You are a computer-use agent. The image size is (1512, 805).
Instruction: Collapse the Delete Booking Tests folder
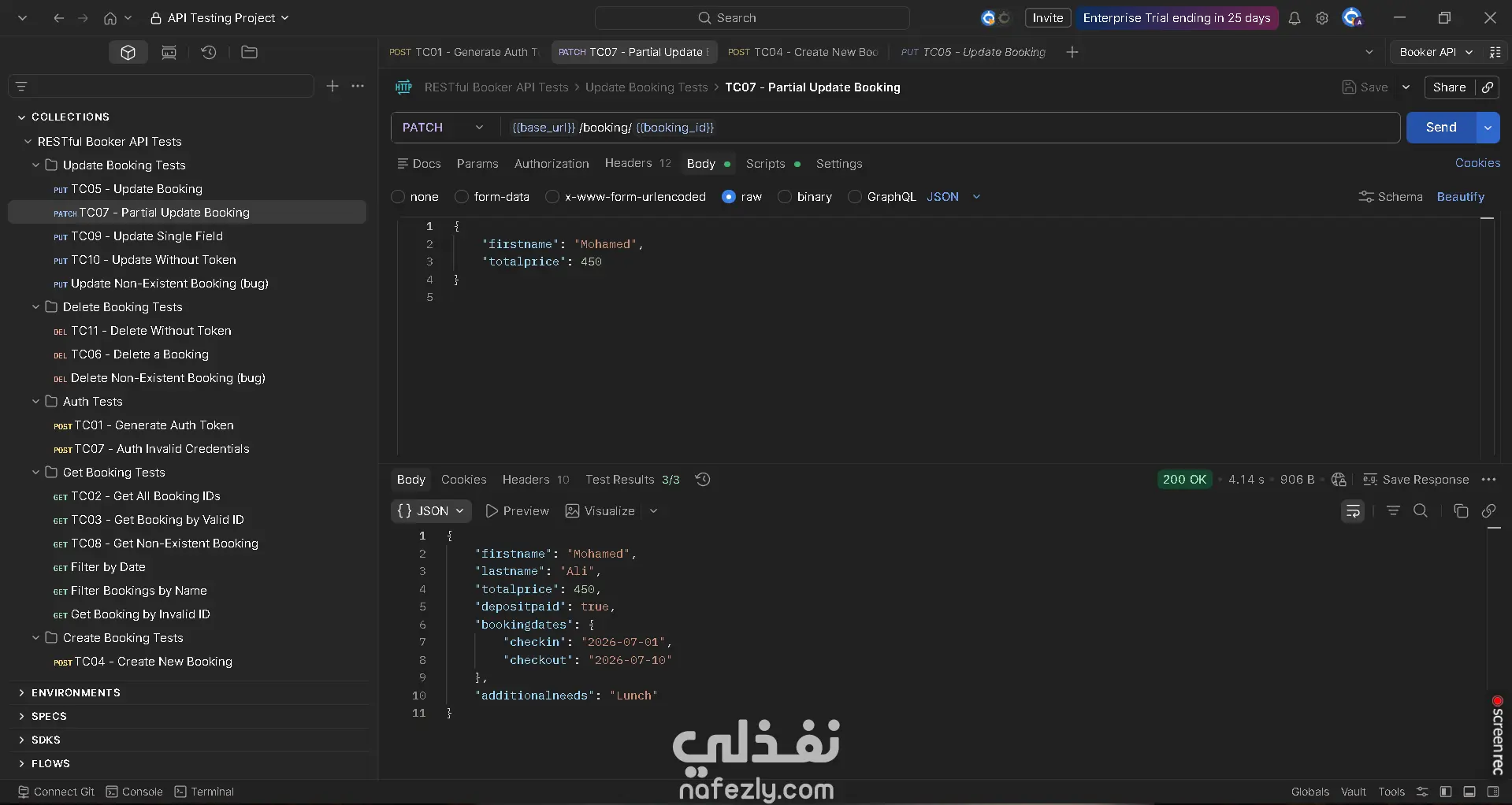pyautogui.click(x=35, y=307)
